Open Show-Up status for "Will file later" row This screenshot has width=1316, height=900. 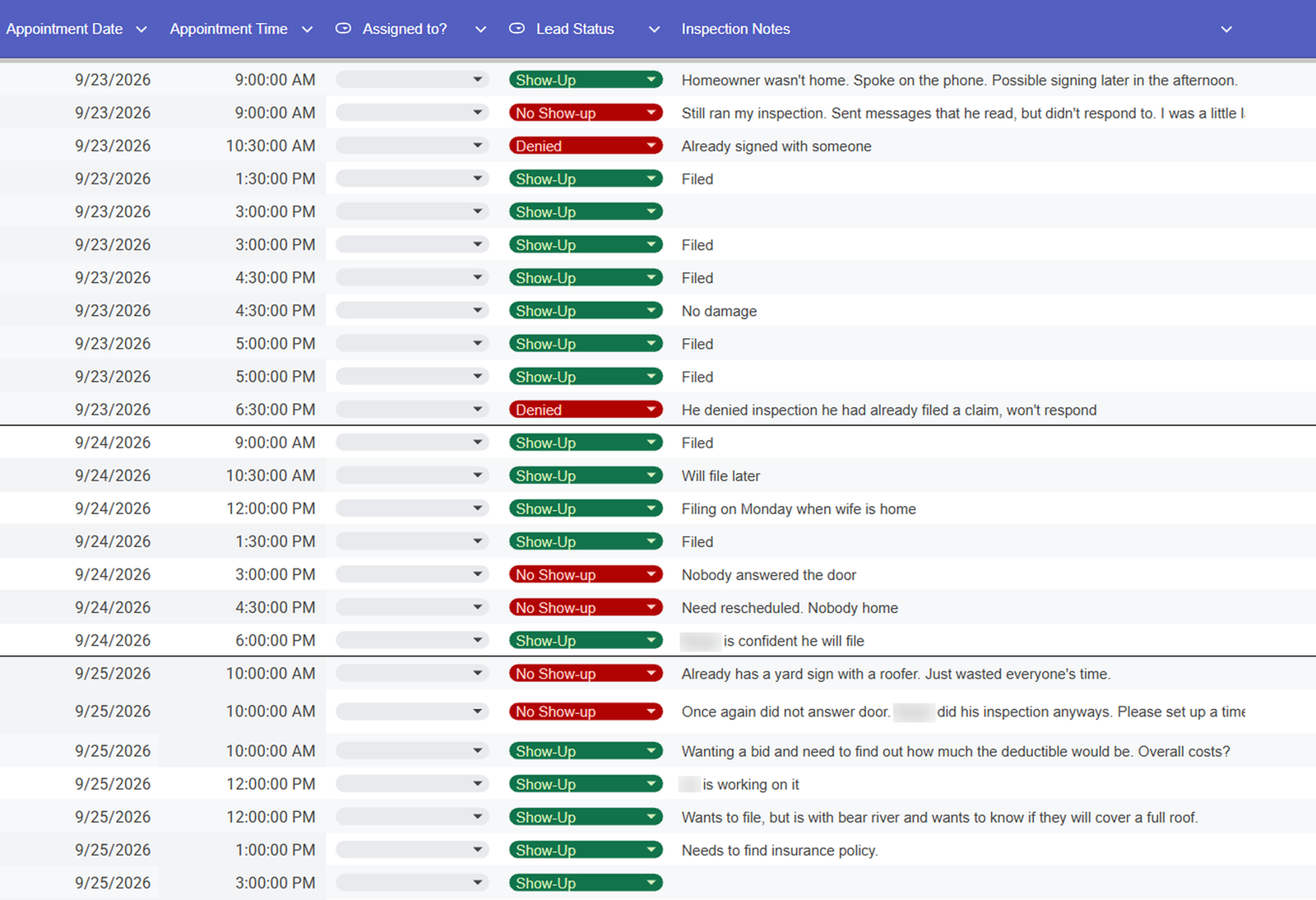[x=586, y=476]
